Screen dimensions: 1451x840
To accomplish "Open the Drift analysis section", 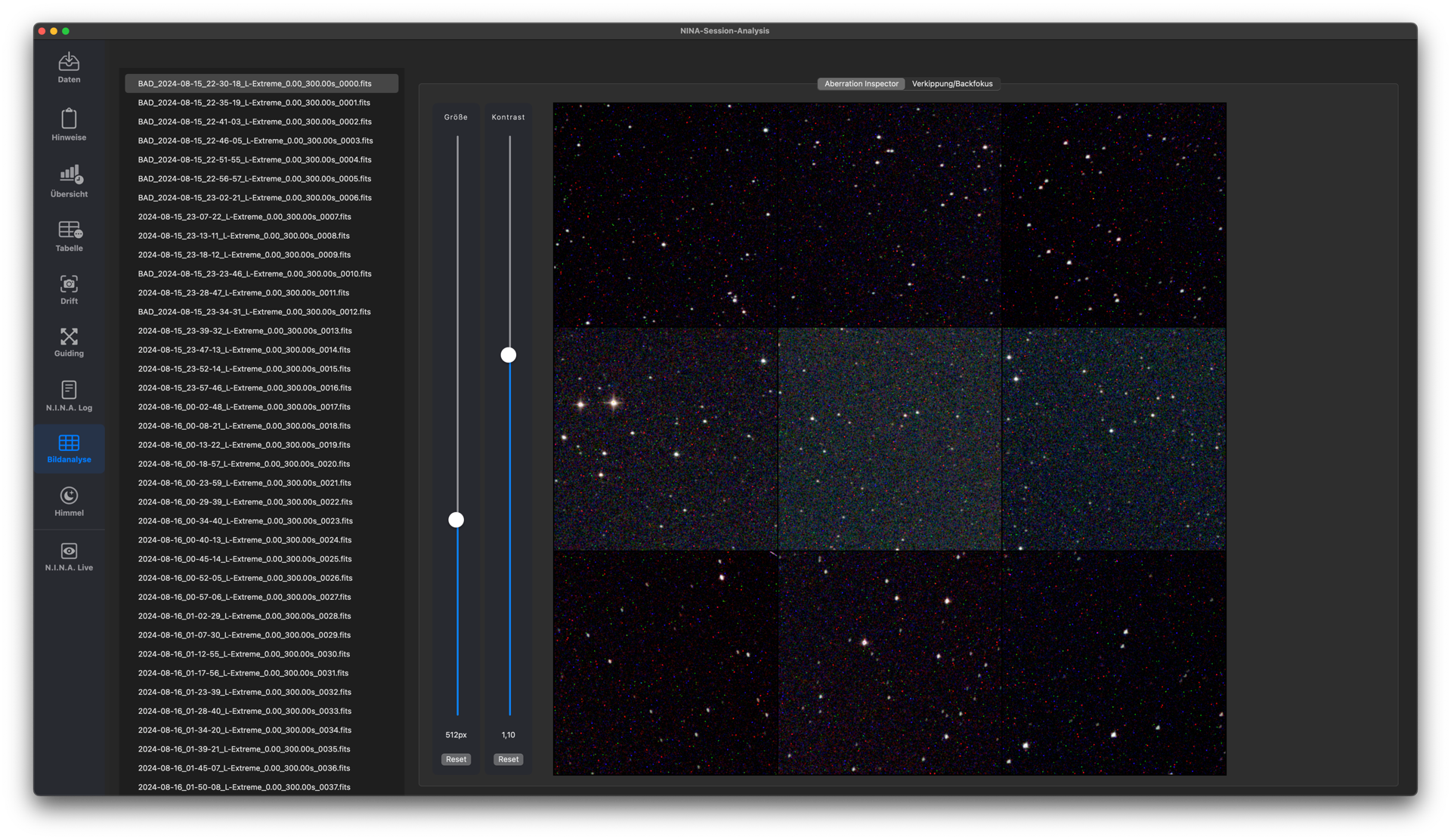I will 69,289.
